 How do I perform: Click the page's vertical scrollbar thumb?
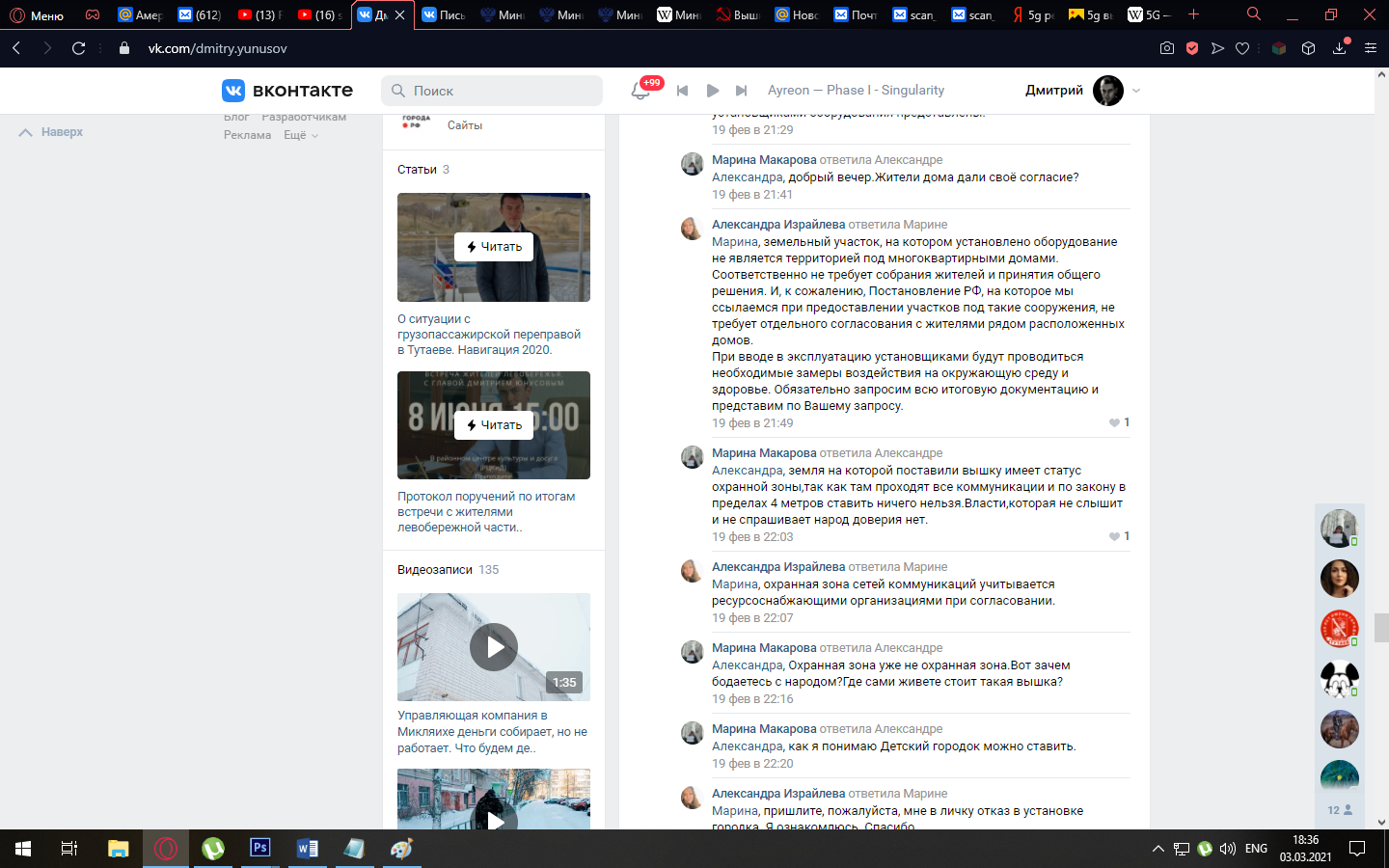(x=1381, y=627)
